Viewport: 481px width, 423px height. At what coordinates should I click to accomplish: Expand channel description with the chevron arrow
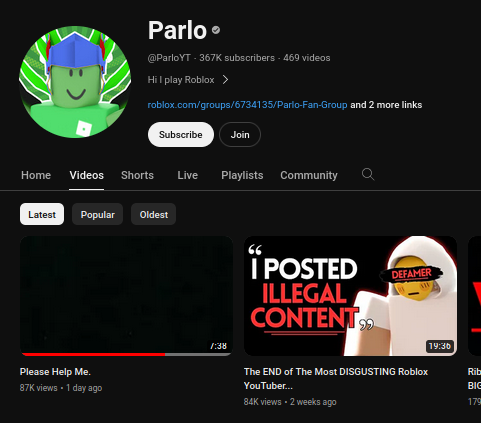pos(225,80)
